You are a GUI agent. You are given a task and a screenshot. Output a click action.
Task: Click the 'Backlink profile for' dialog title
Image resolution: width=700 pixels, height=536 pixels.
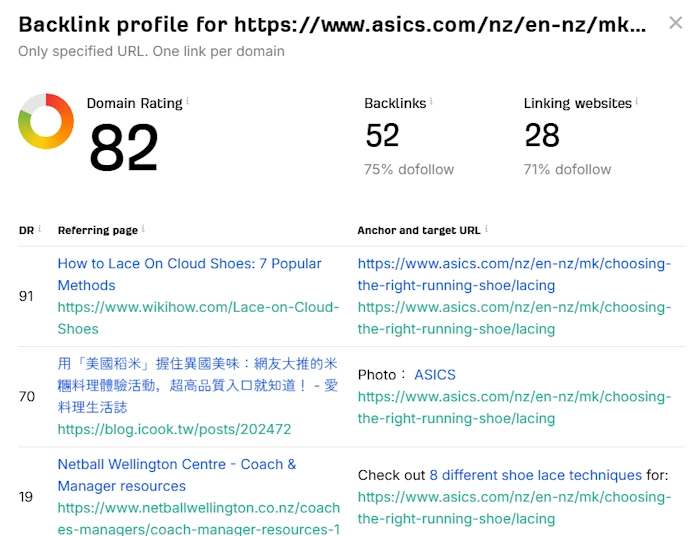click(x=332, y=25)
